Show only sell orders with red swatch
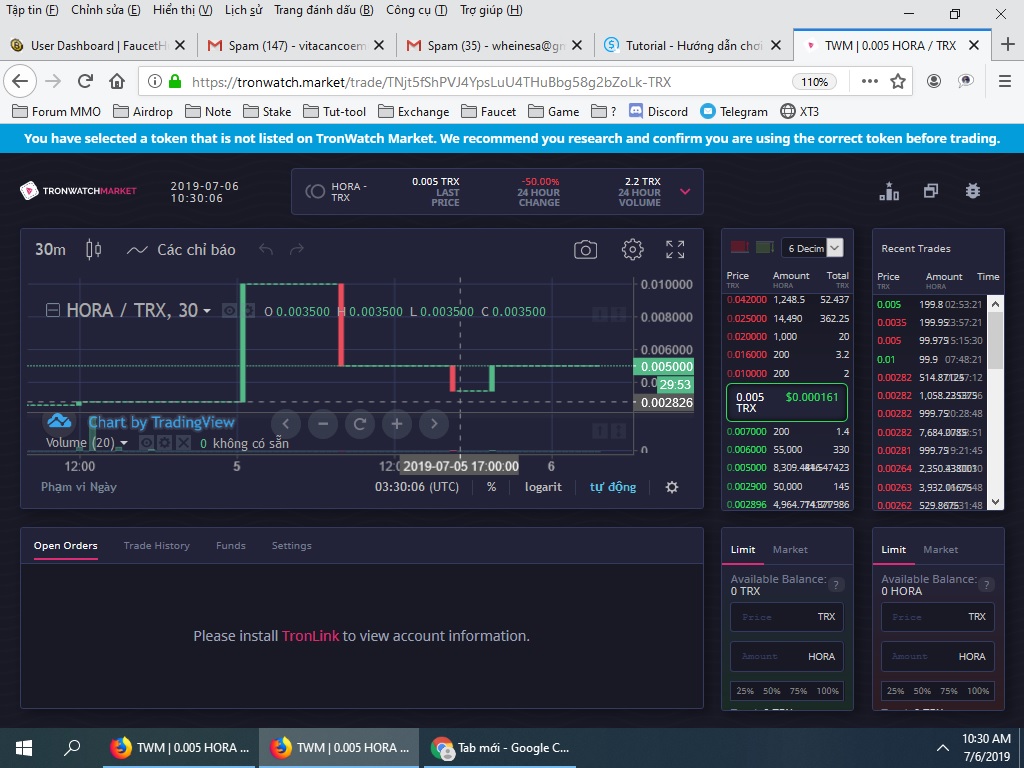Image resolution: width=1024 pixels, height=768 pixels. coord(740,247)
